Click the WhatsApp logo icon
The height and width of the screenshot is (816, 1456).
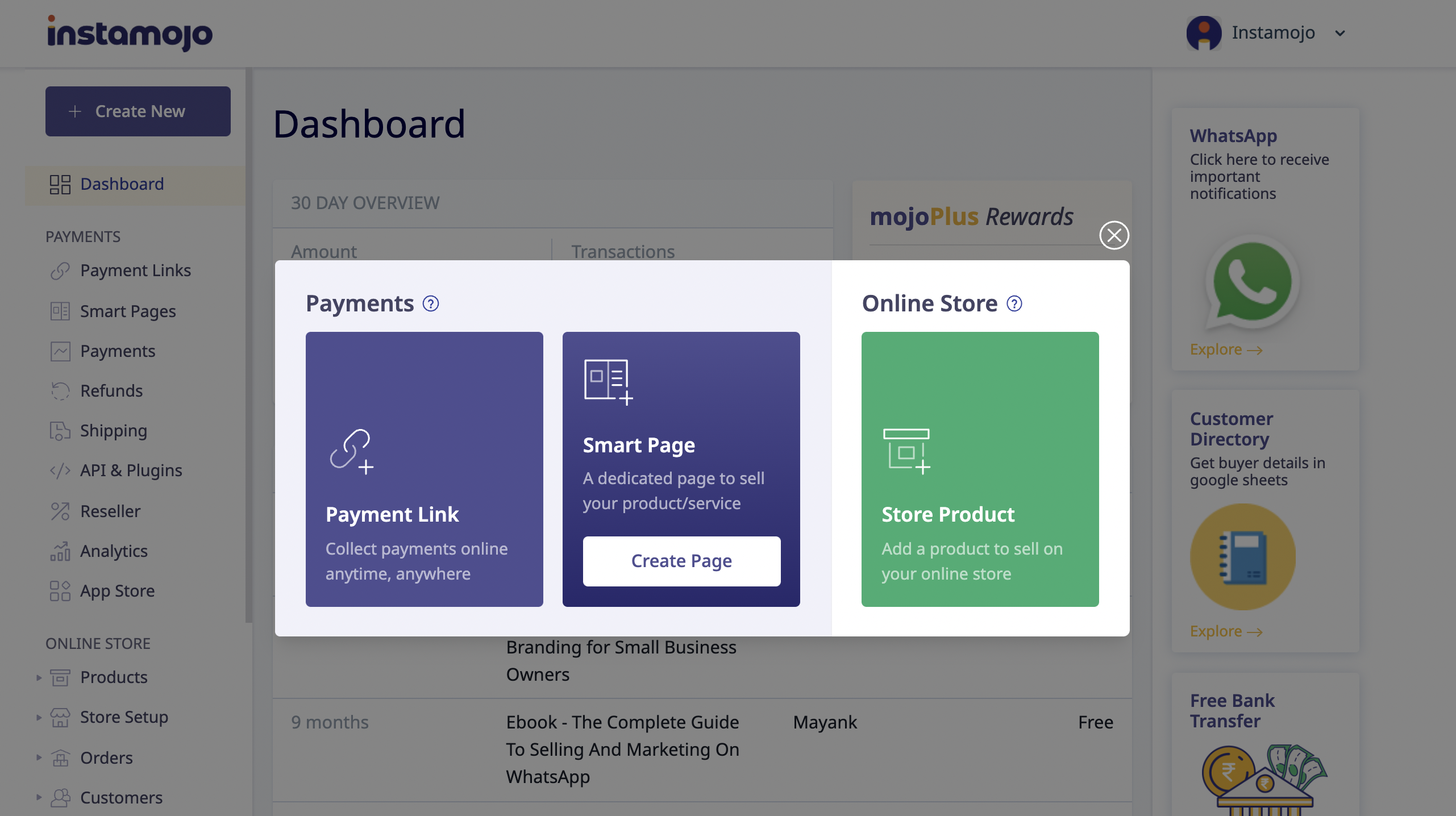(x=1253, y=282)
